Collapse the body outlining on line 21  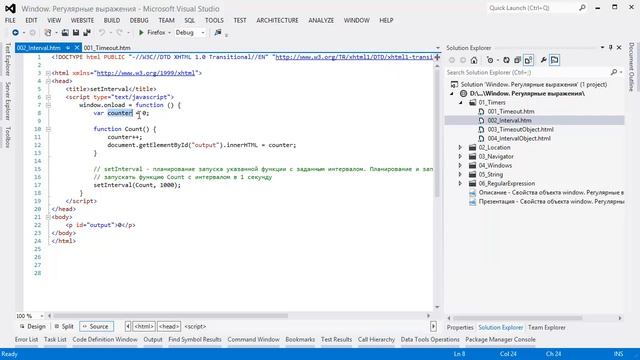(48, 217)
